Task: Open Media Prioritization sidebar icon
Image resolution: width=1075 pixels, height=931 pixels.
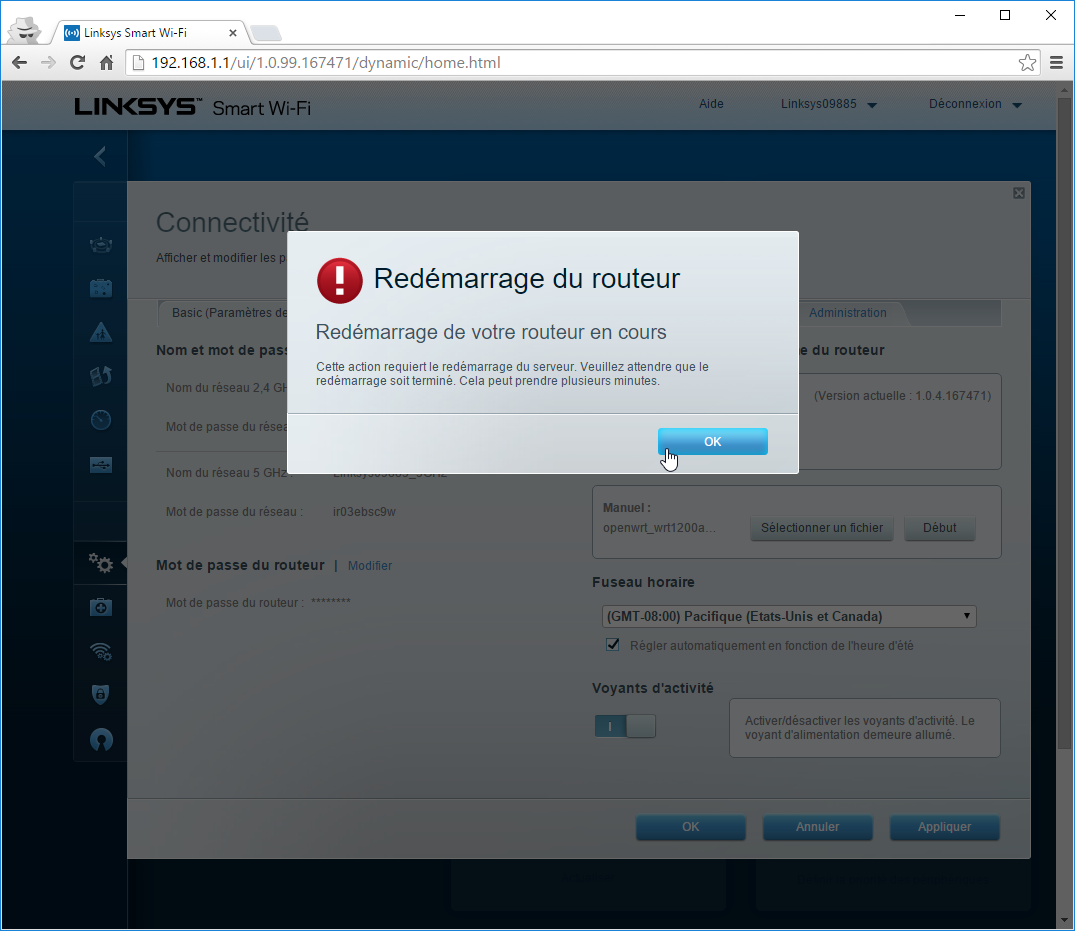Action: click(x=101, y=376)
